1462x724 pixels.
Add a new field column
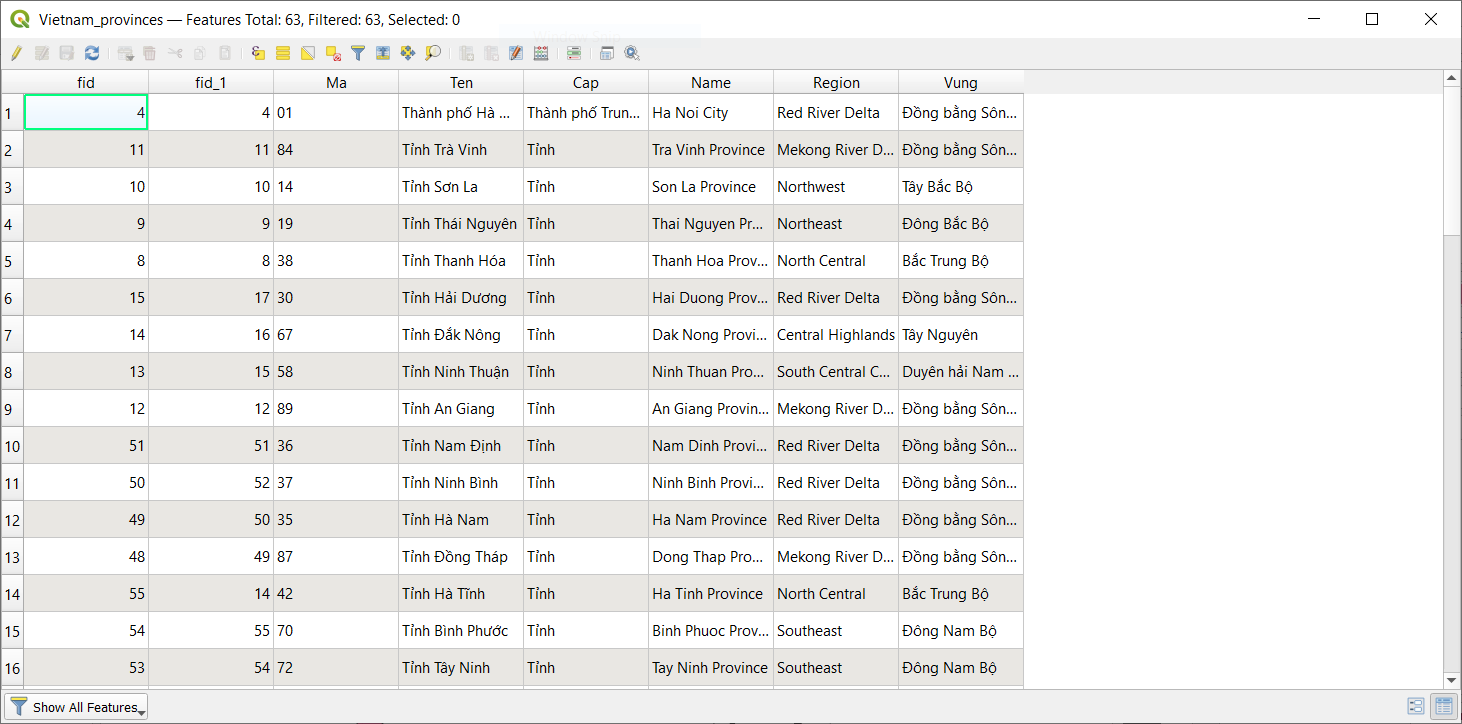[467, 53]
